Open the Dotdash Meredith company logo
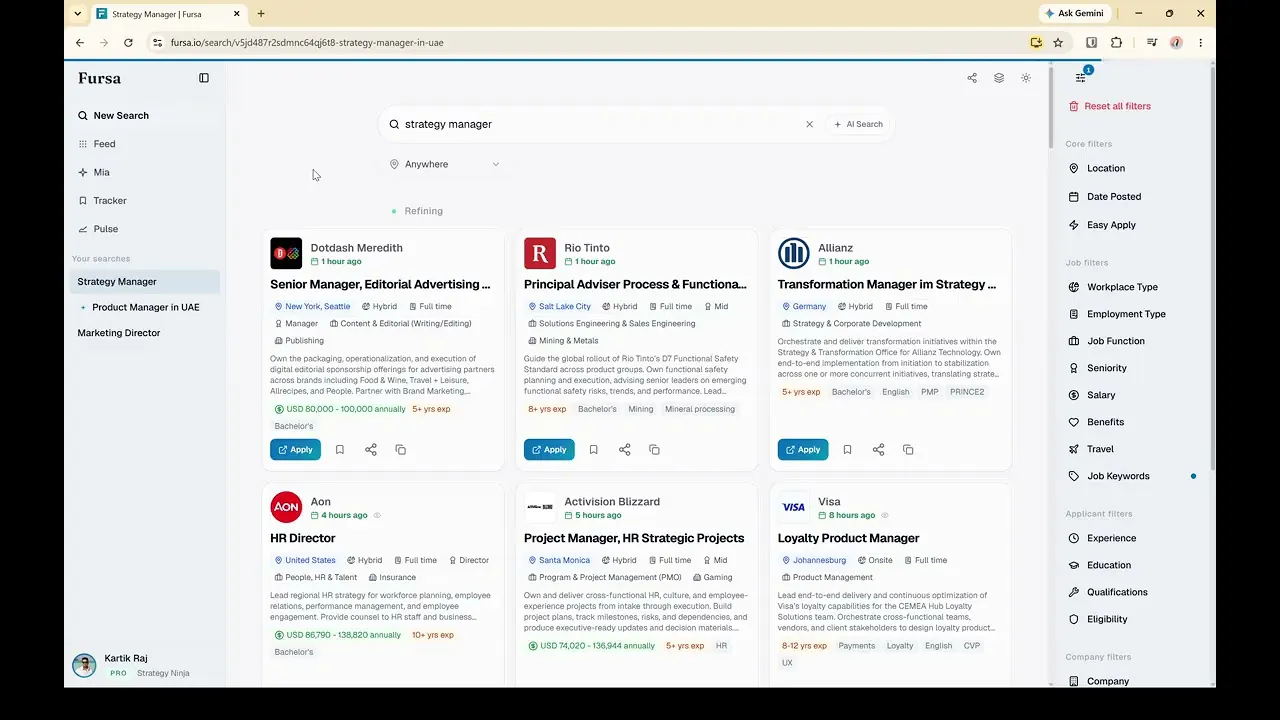 [286, 254]
